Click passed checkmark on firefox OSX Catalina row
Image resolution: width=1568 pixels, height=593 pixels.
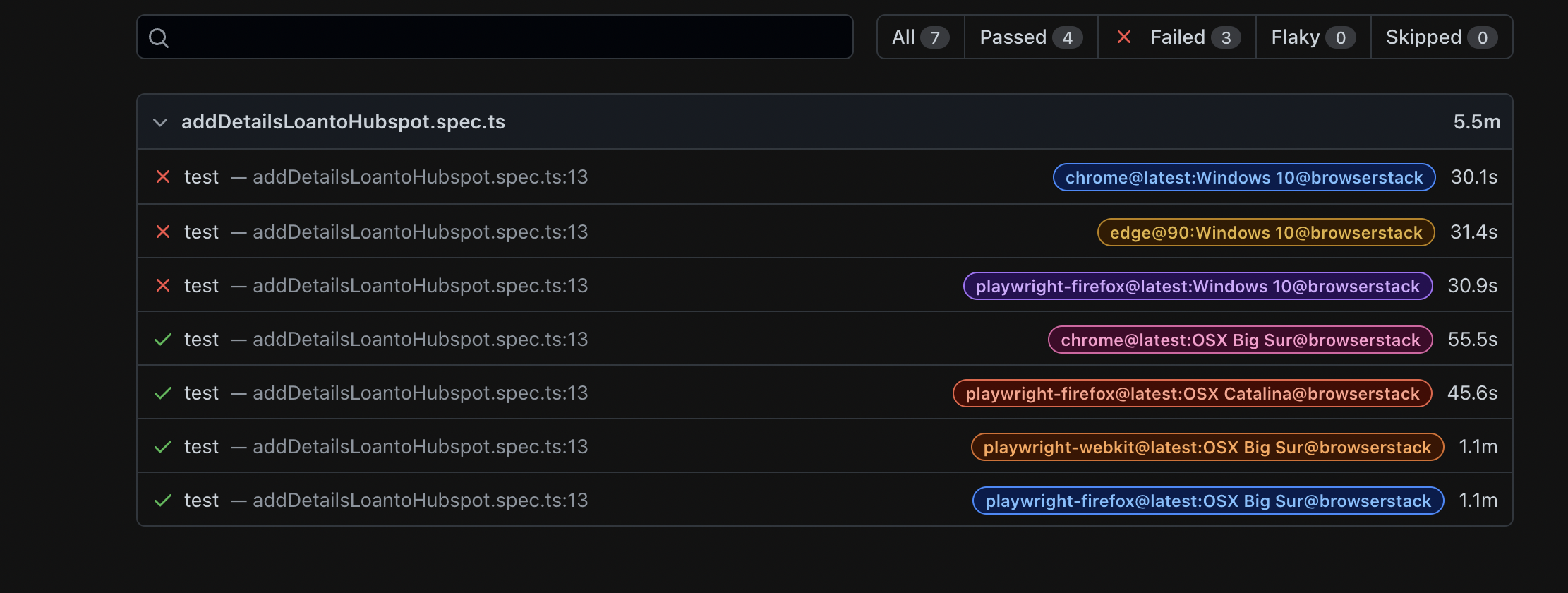point(163,393)
